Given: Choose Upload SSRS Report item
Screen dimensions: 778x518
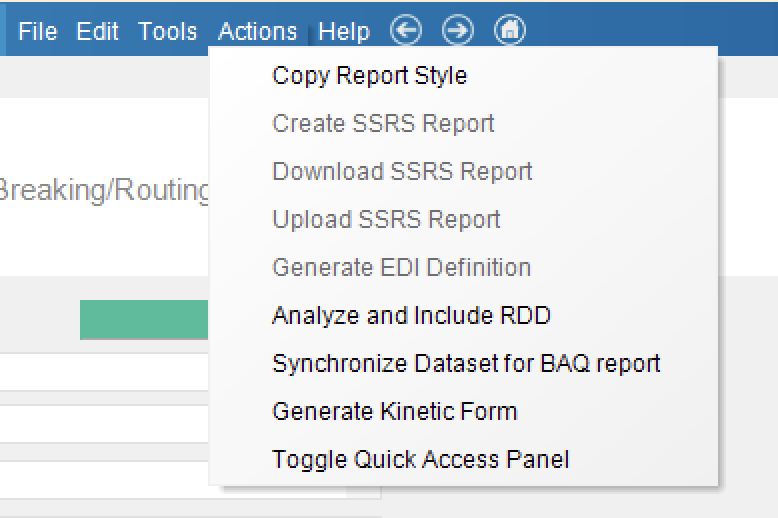Looking at the screenshot, I should click(386, 219).
